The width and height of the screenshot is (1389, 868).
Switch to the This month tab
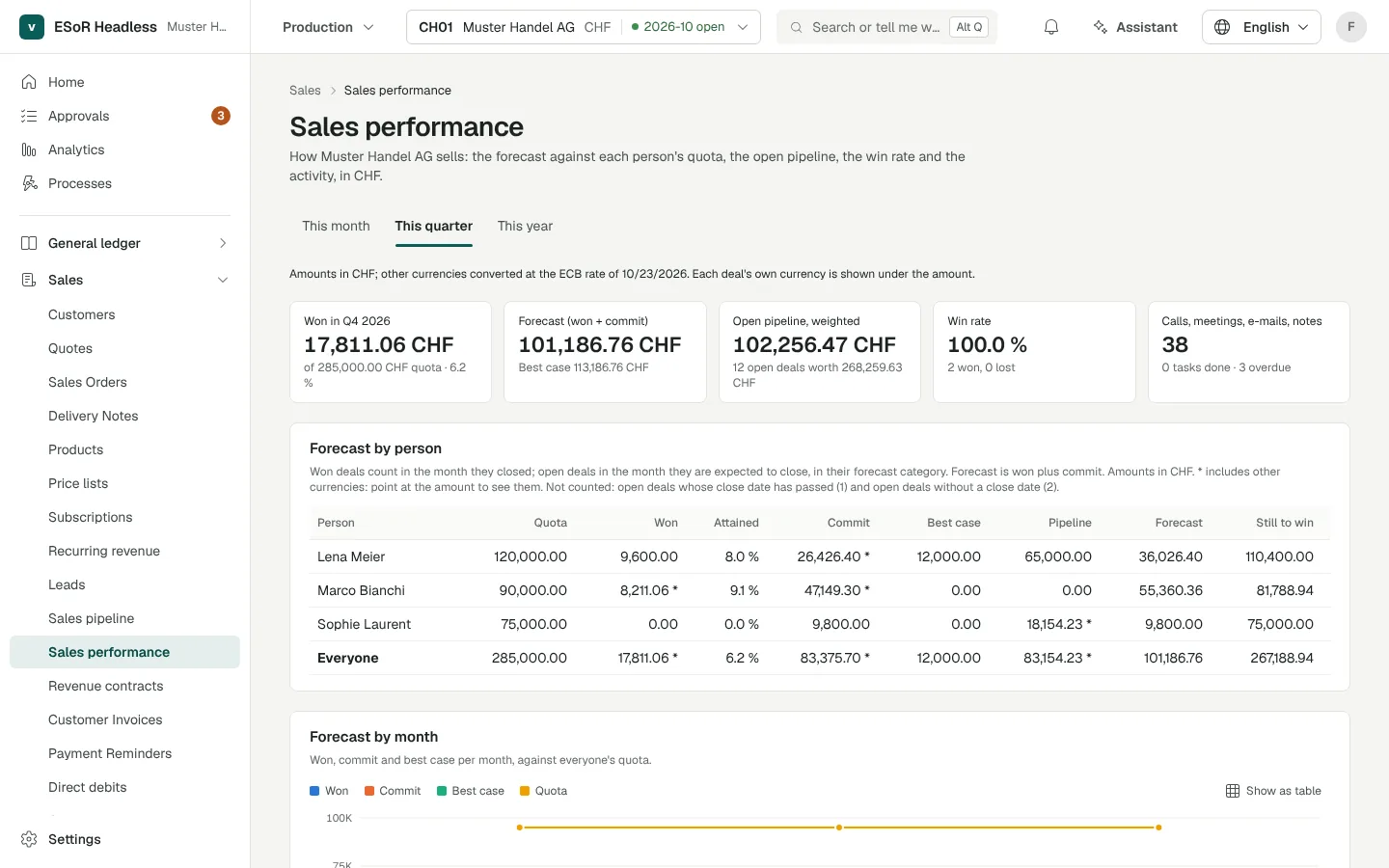click(336, 226)
